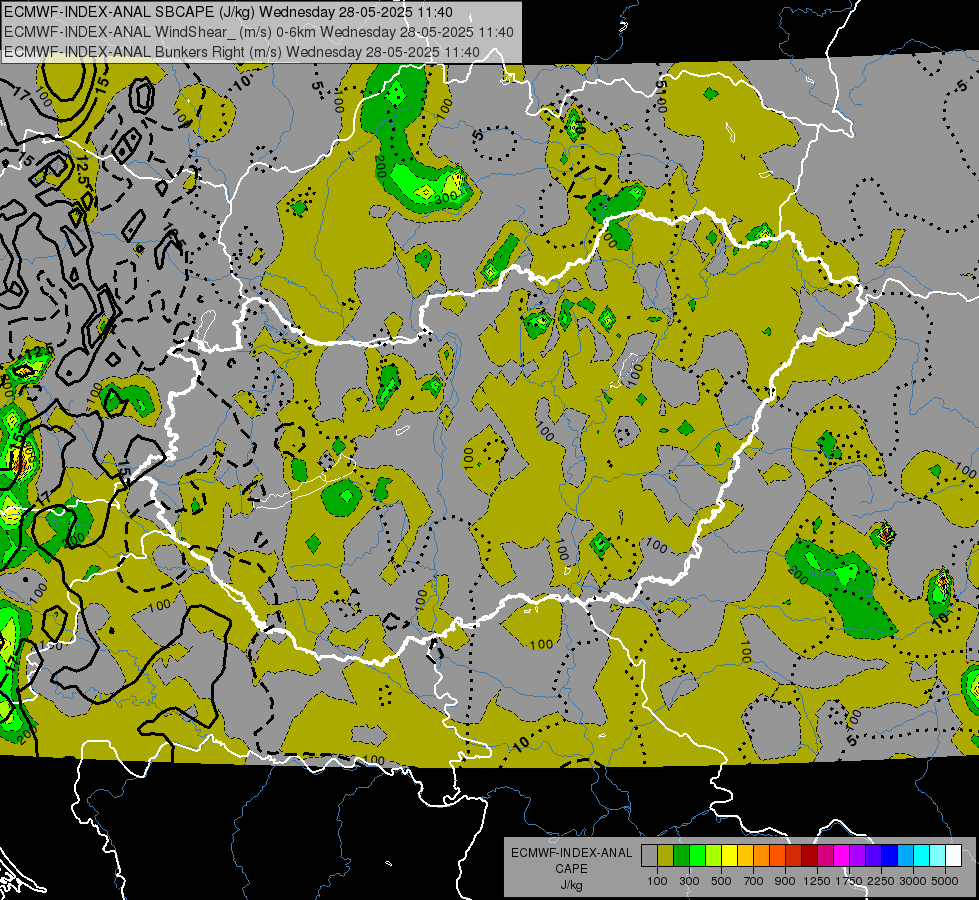Select the pink-magenta swatch after 1250
This screenshot has height=900, width=979.
825,855
